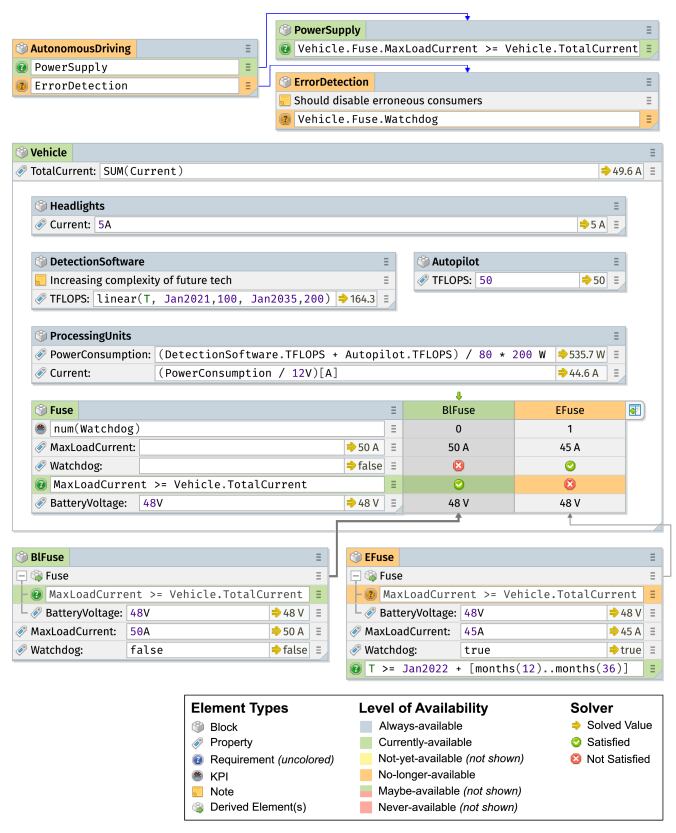This screenshot has height=833, width=676.
Task: Open row menu for BlFuse Watchdog property
Action: tap(318, 650)
